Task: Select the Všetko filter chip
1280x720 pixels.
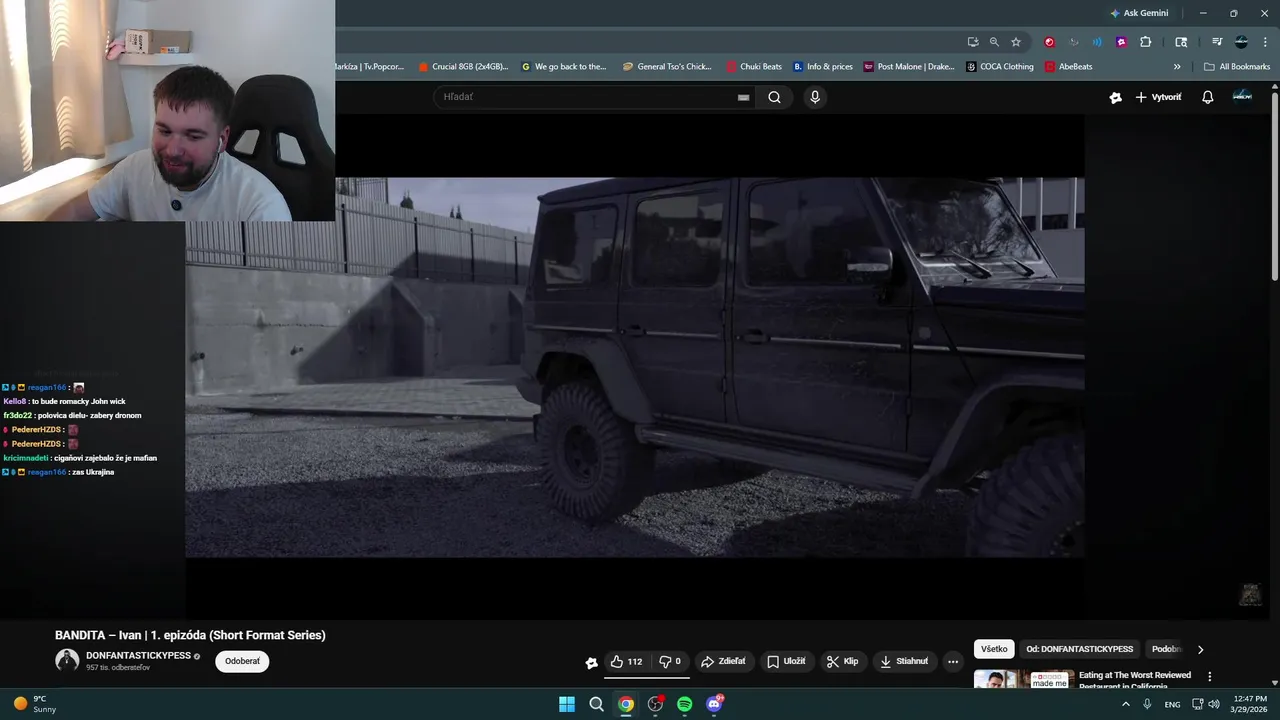Action: (994, 649)
